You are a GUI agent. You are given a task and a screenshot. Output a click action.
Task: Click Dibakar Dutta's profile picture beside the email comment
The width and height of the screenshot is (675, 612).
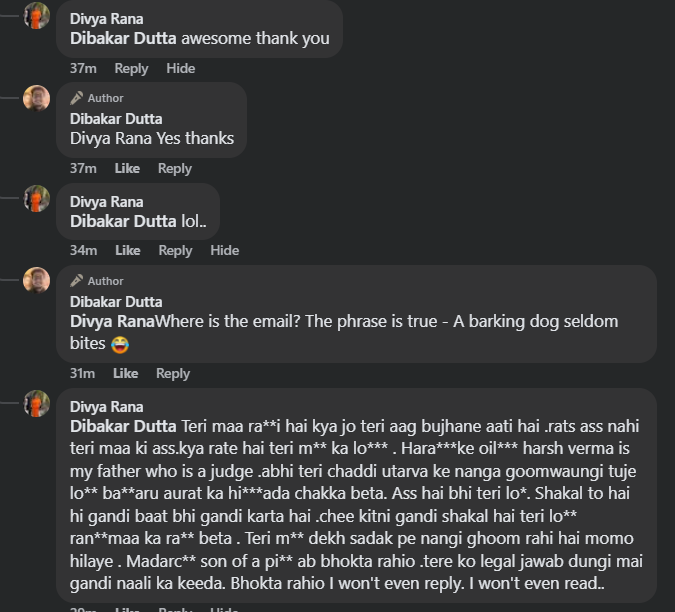(37, 280)
